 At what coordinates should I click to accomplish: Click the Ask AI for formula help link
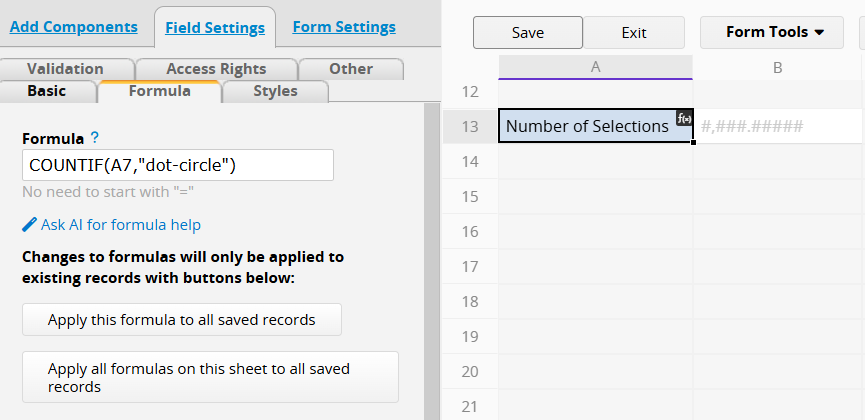pyautogui.click(x=120, y=225)
